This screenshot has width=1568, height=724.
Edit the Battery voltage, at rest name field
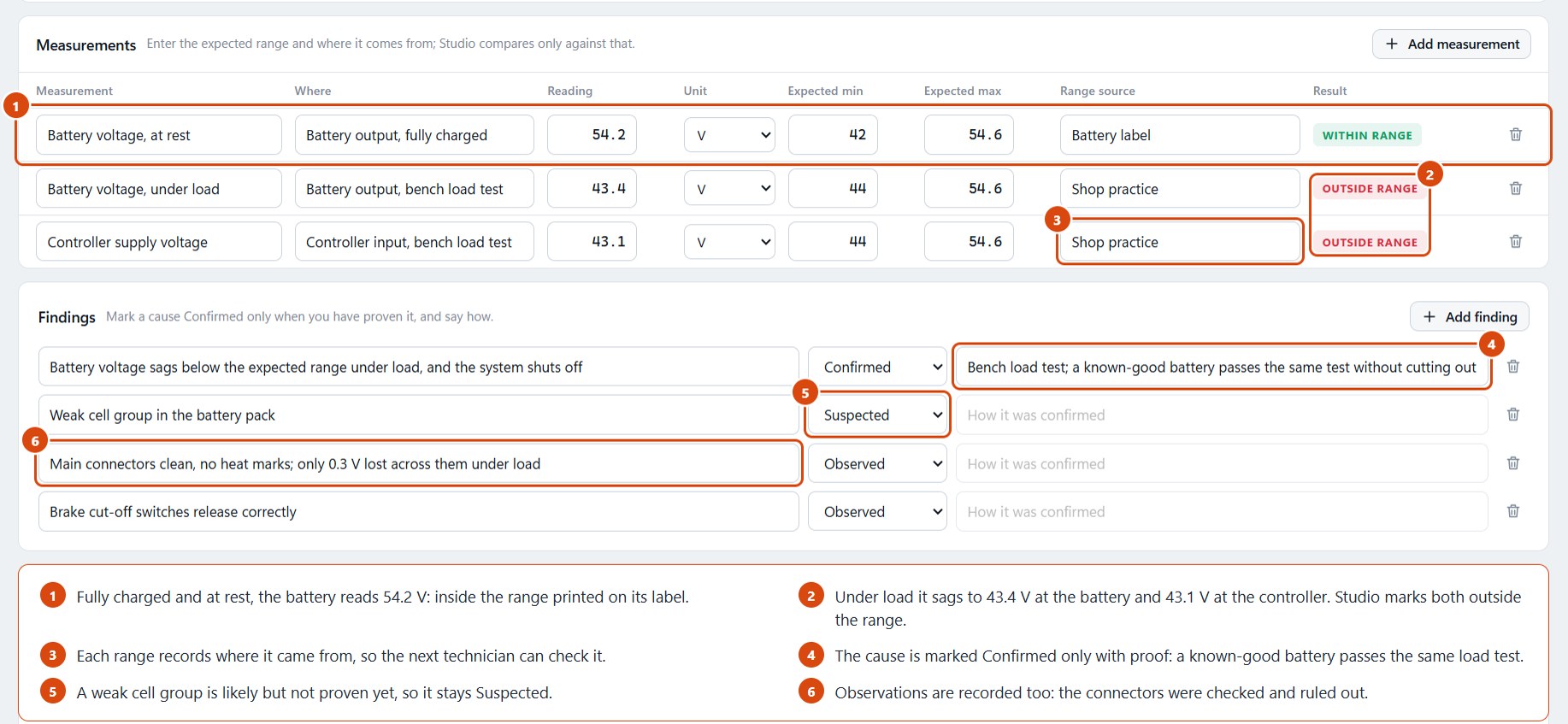(159, 135)
